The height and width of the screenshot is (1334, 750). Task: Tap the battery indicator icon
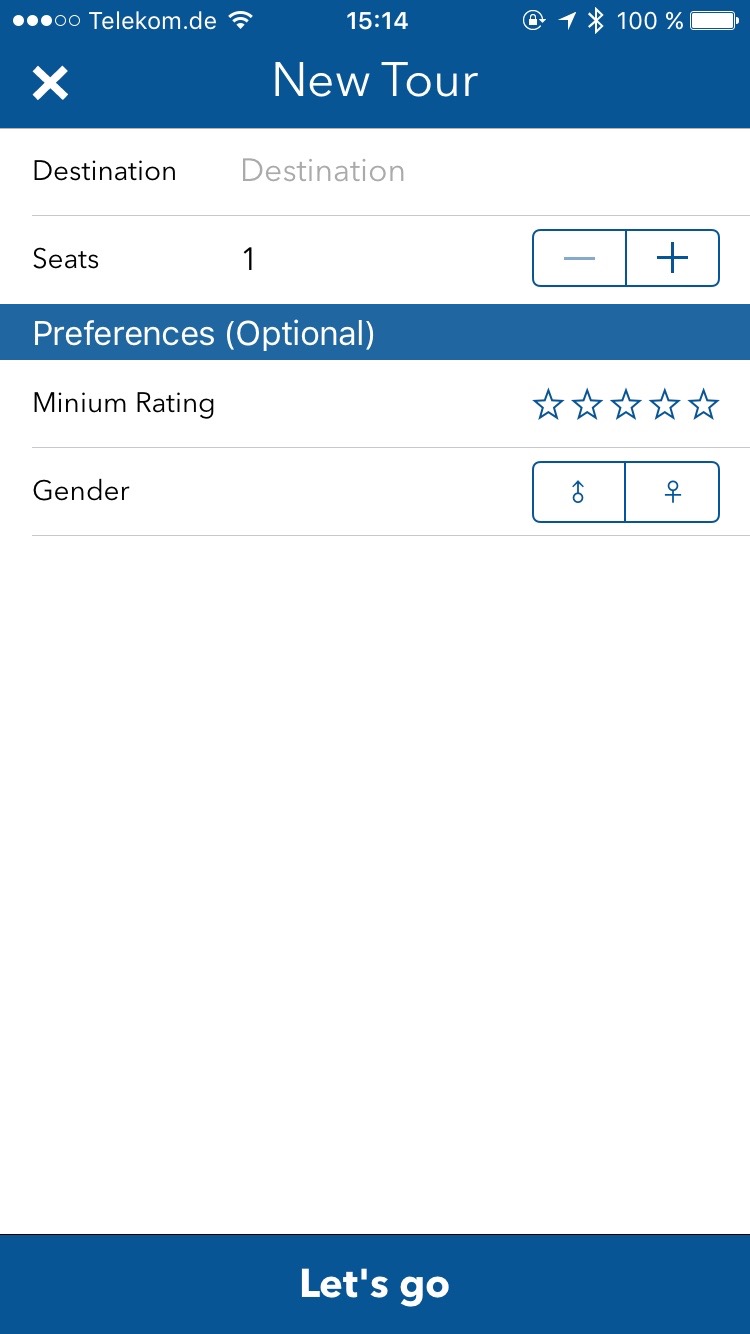714,20
